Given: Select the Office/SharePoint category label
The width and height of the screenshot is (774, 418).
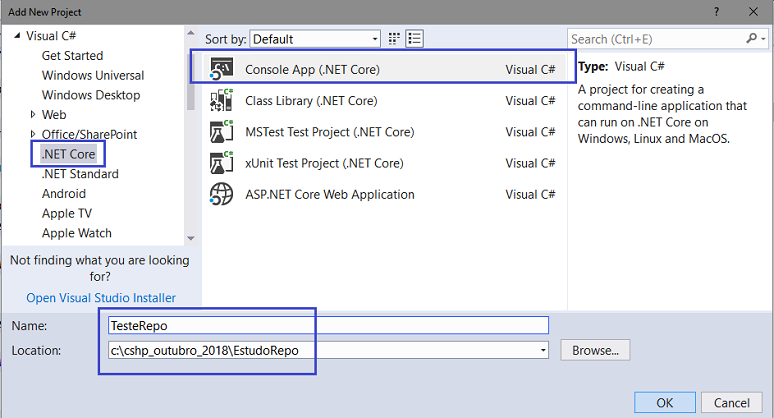Looking at the screenshot, I should pyautogui.click(x=89, y=134).
